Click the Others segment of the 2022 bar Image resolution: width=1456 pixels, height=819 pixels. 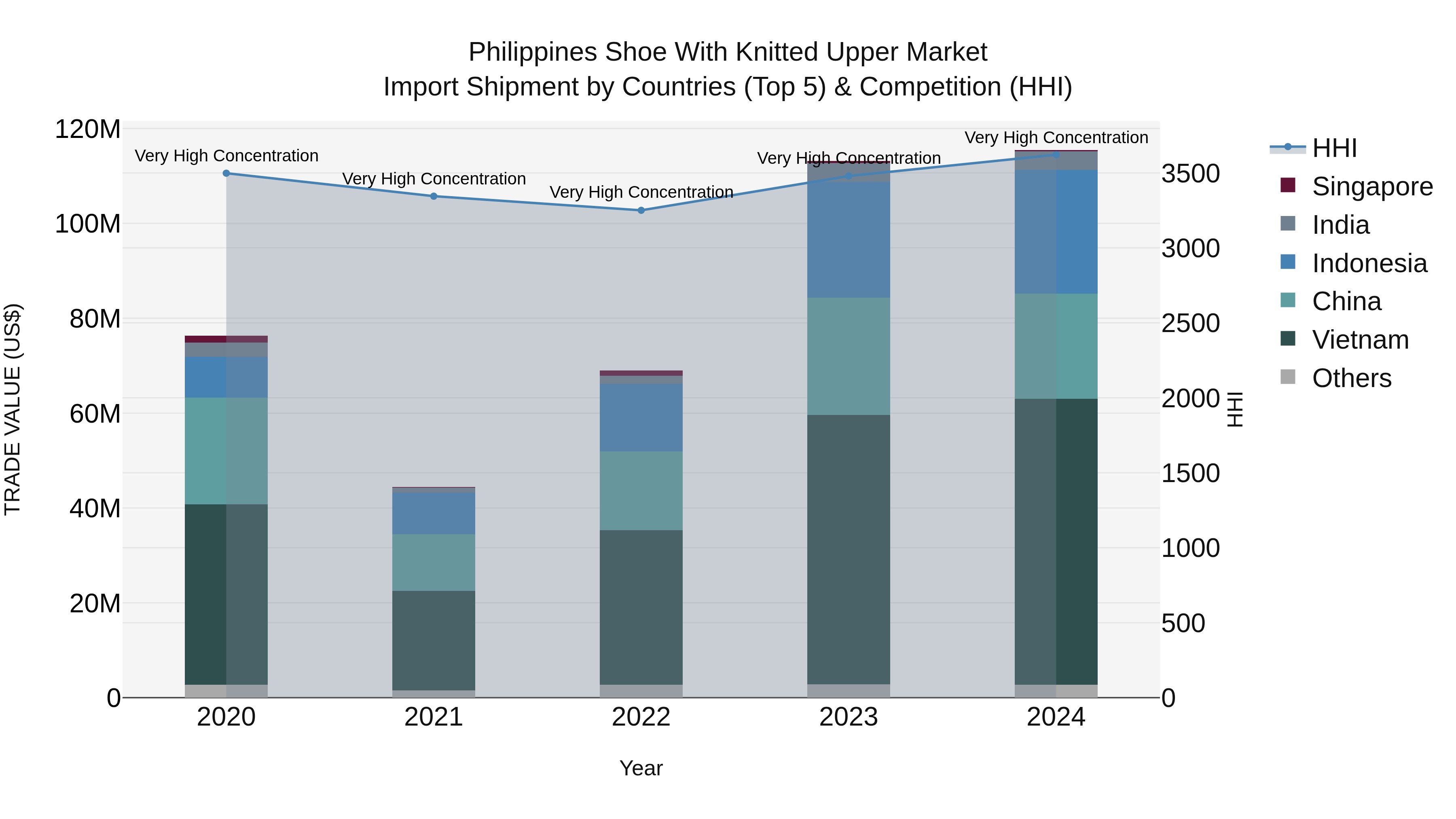[641, 691]
